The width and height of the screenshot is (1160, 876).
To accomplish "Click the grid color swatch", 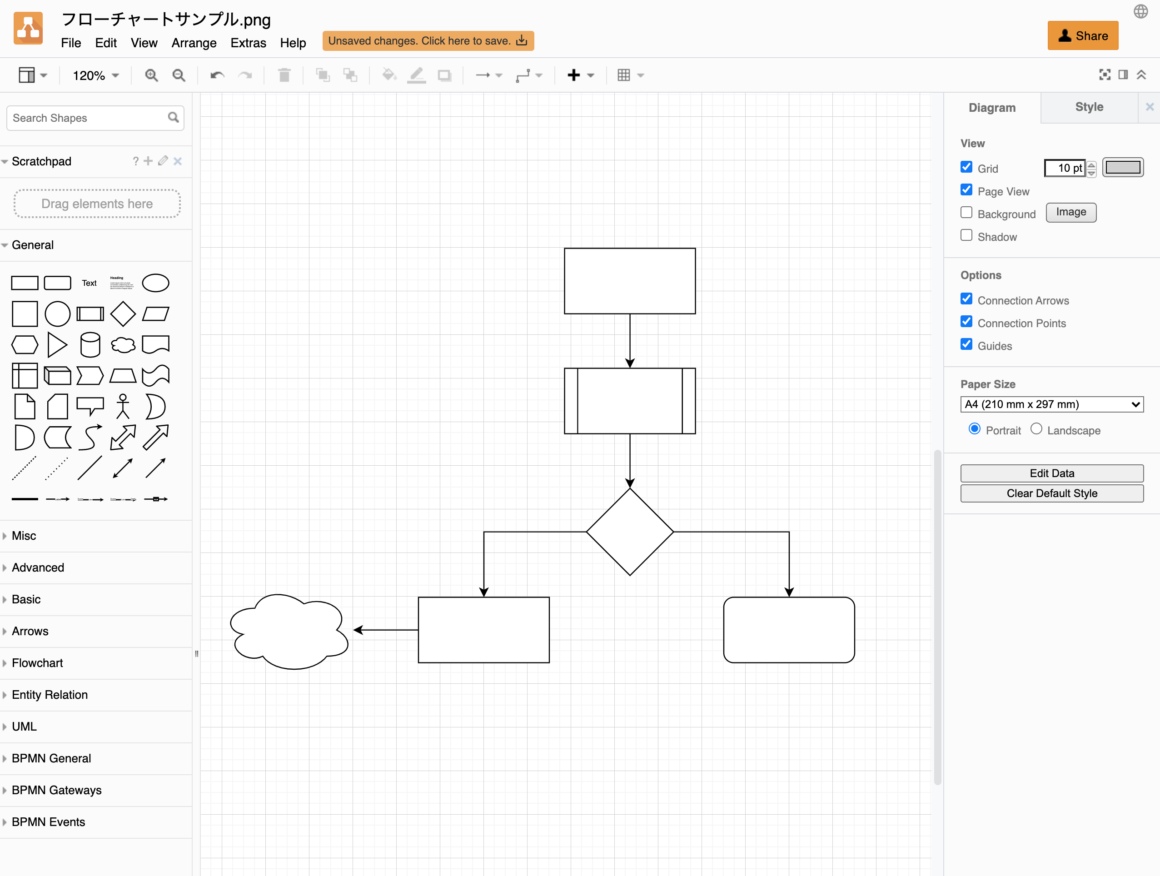I will point(1123,168).
